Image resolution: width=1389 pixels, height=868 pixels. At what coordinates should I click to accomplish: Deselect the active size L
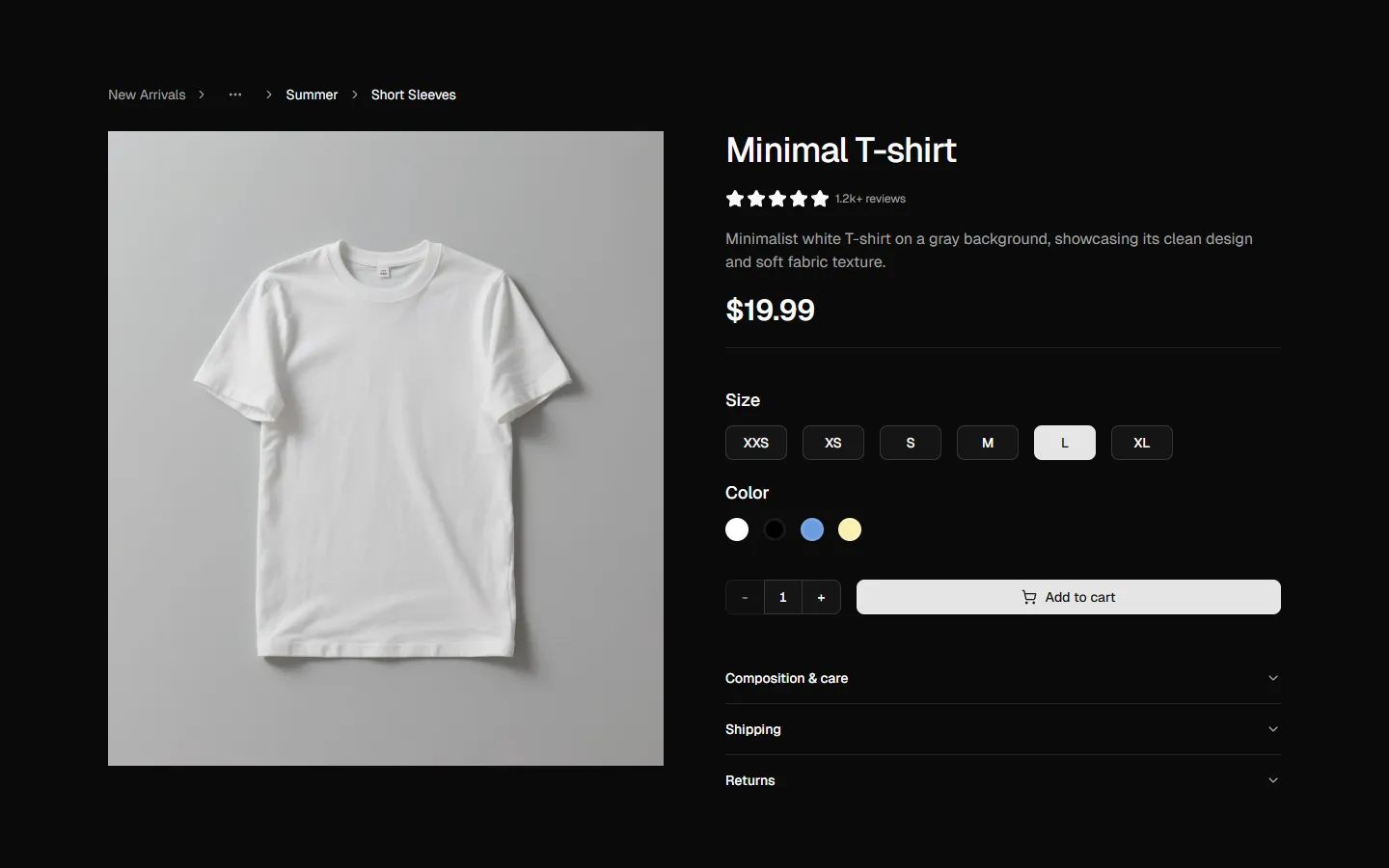[x=1064, y=443]
